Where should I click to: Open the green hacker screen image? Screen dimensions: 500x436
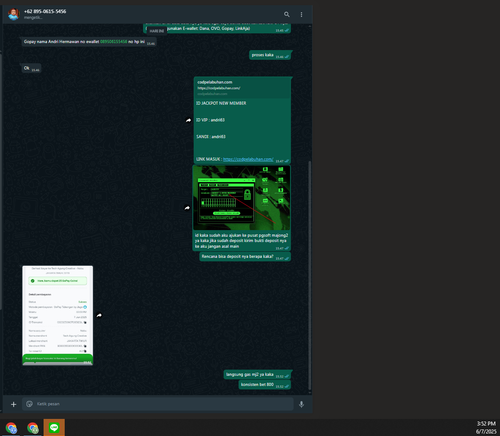point(241,198)
